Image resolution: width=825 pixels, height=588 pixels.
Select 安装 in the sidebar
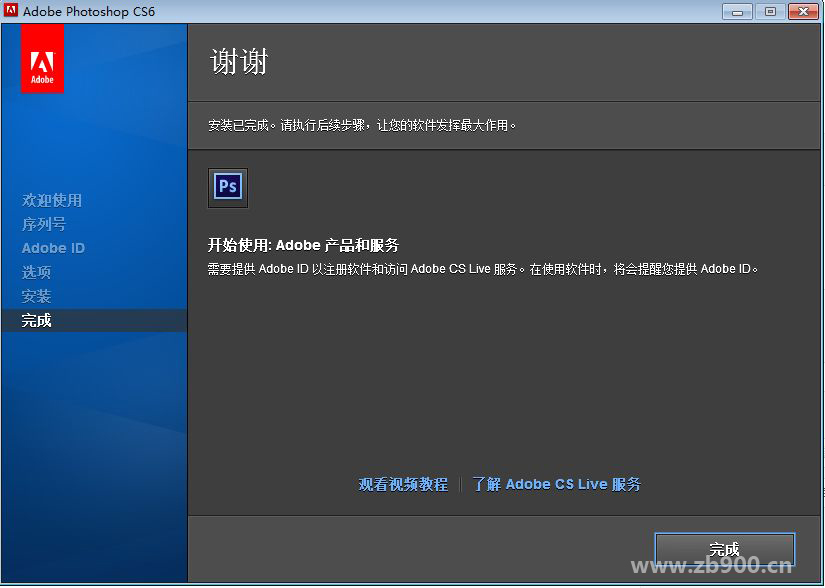pos(40,296)
